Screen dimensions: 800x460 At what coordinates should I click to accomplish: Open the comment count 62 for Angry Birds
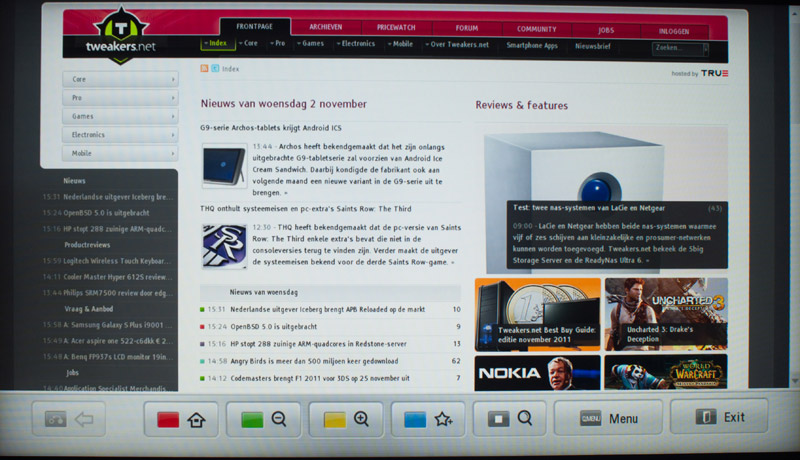click(x=456, y=361)
